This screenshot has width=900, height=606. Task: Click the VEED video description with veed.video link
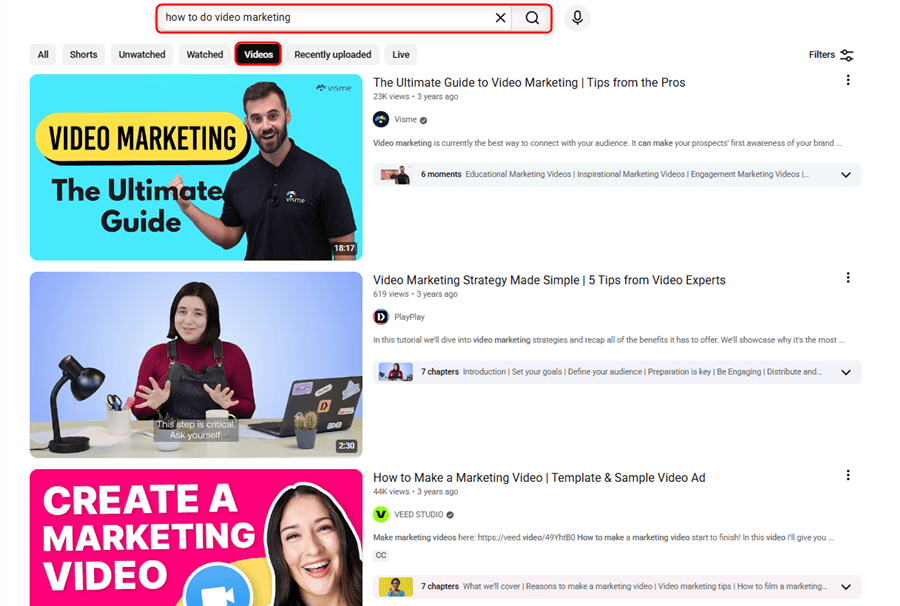(603, 538)
